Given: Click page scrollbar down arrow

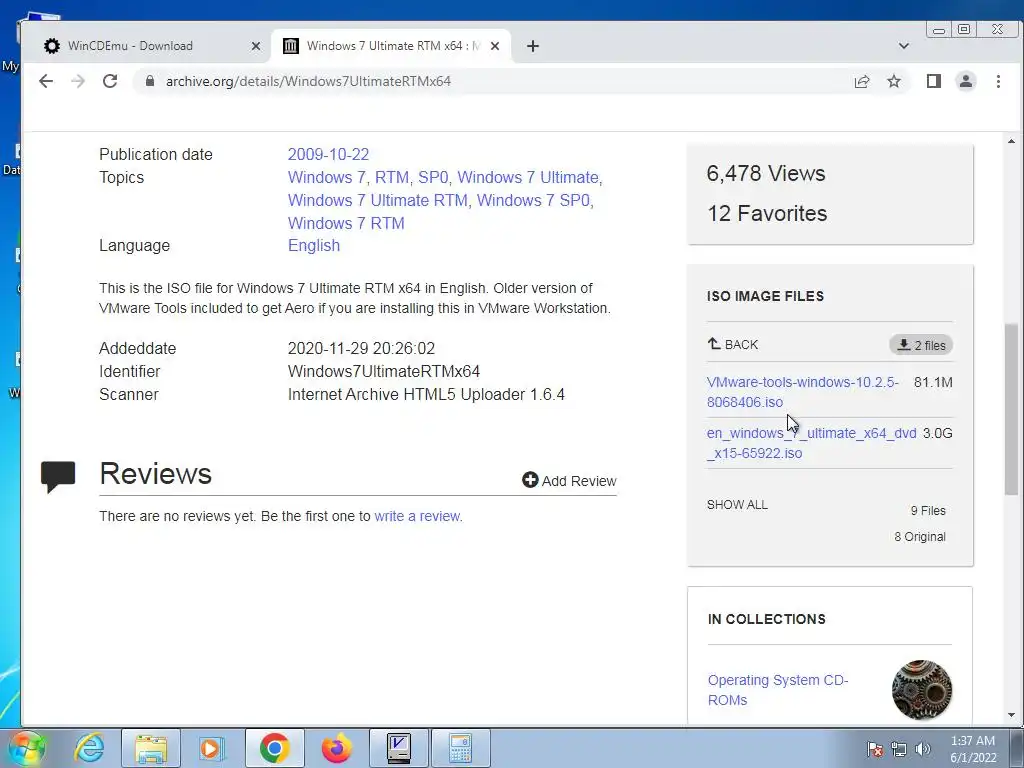Looking at the screenshot, I should tap(1011, 715).
